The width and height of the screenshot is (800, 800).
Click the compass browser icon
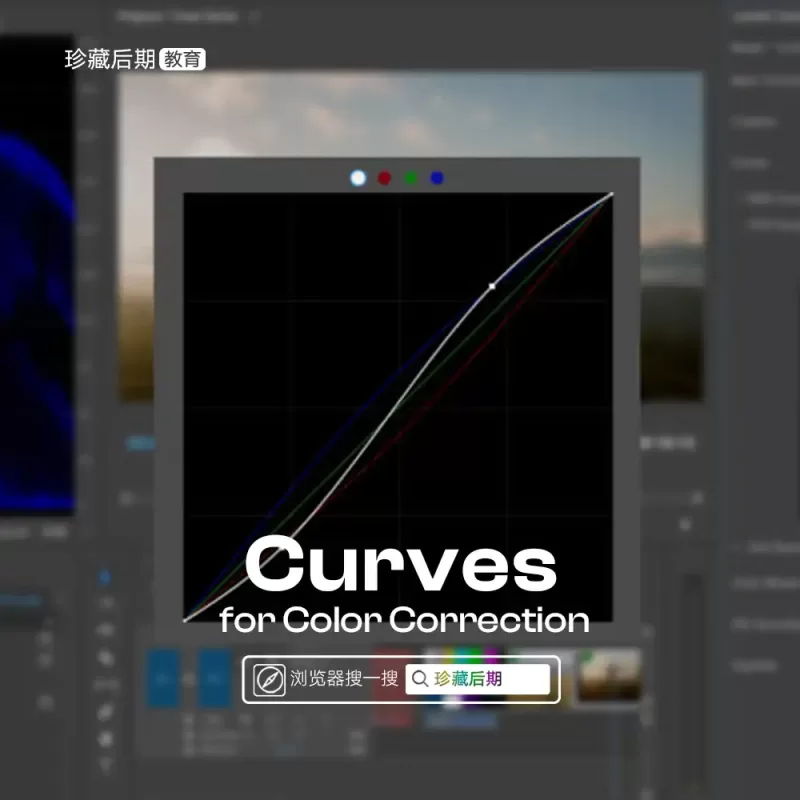click(x=269, y=679)
